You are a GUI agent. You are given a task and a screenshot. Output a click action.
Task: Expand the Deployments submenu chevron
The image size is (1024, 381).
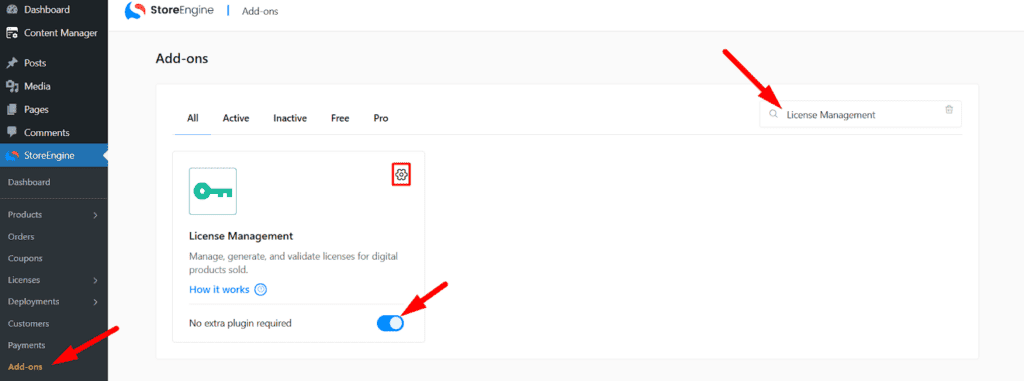95,302
